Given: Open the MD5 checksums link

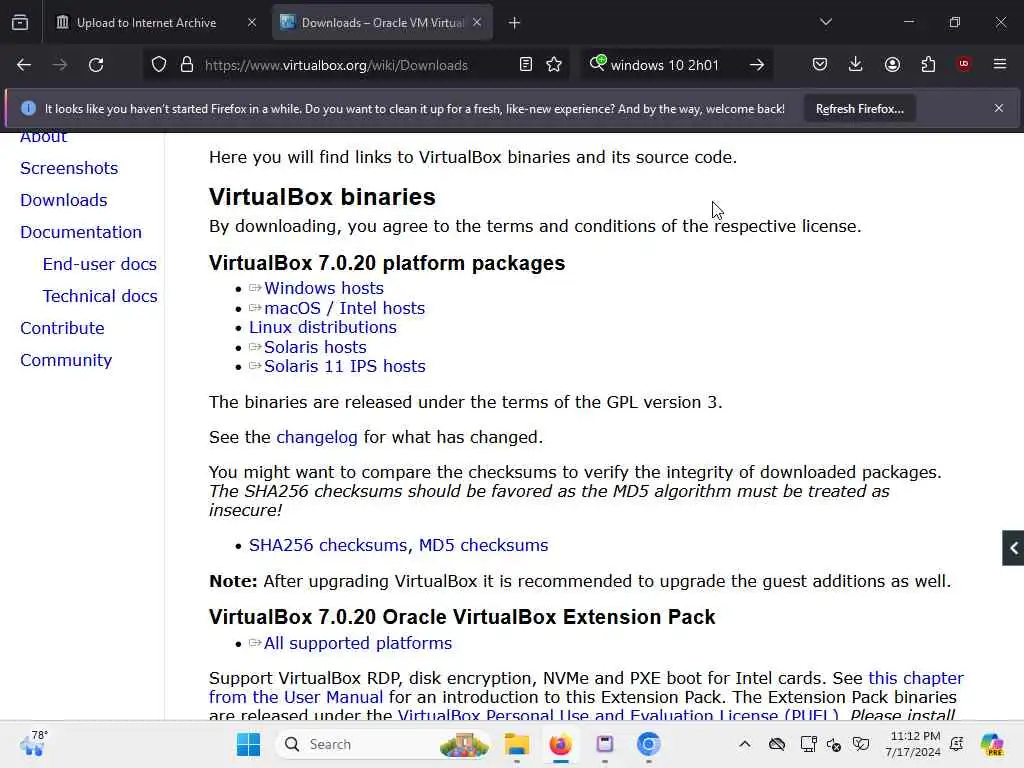Looking at the screenshot, I should 483,545.
